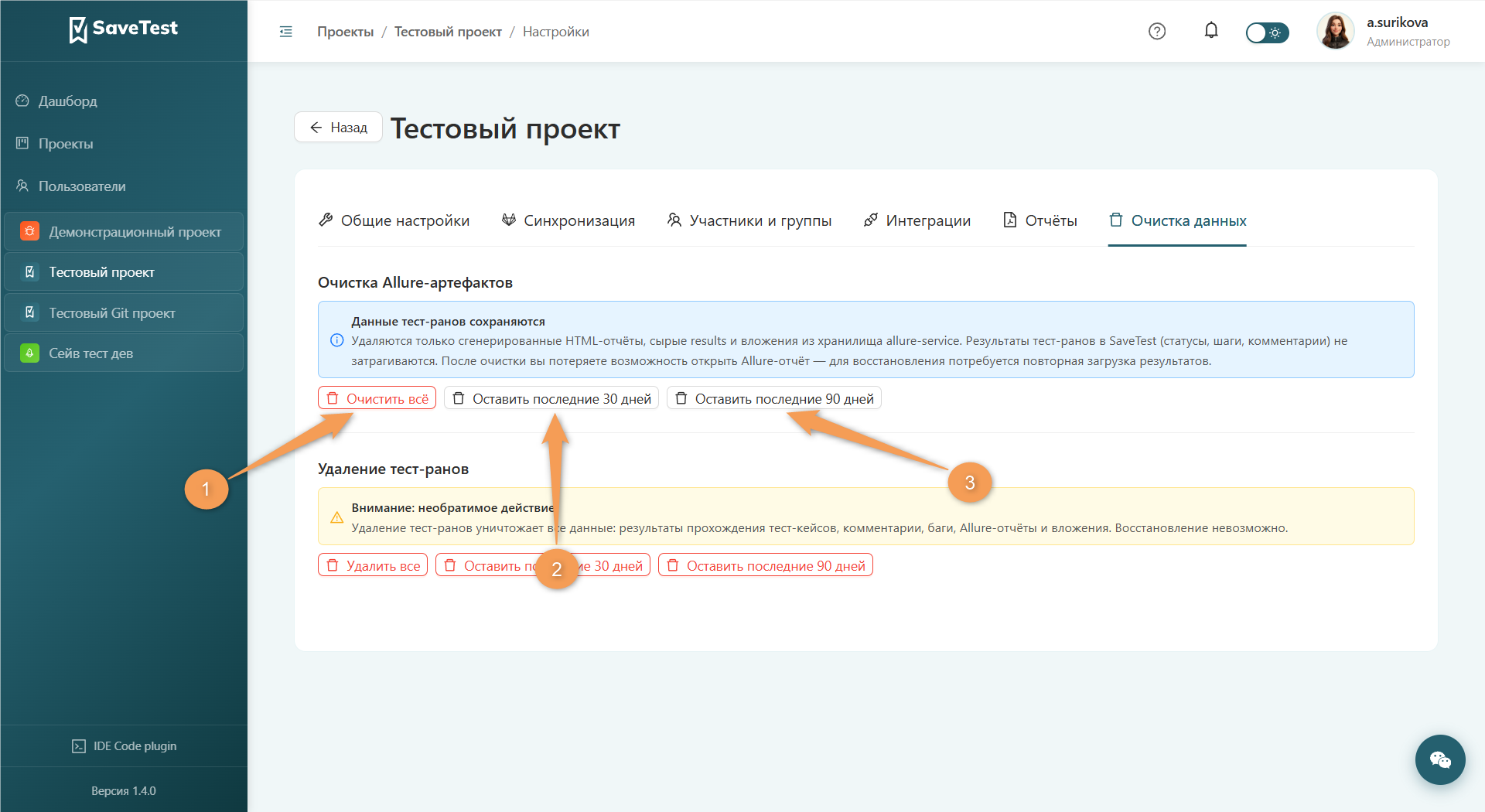Open the help question mark icon

(1157, 32)
